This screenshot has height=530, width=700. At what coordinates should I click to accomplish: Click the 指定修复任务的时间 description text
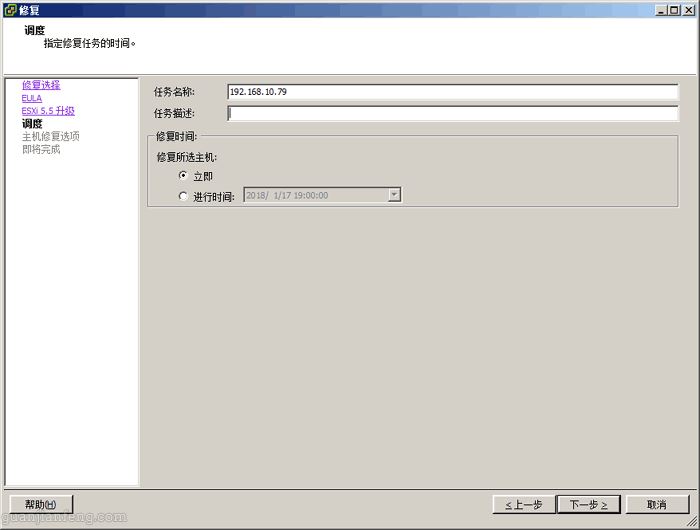[89, 43]
